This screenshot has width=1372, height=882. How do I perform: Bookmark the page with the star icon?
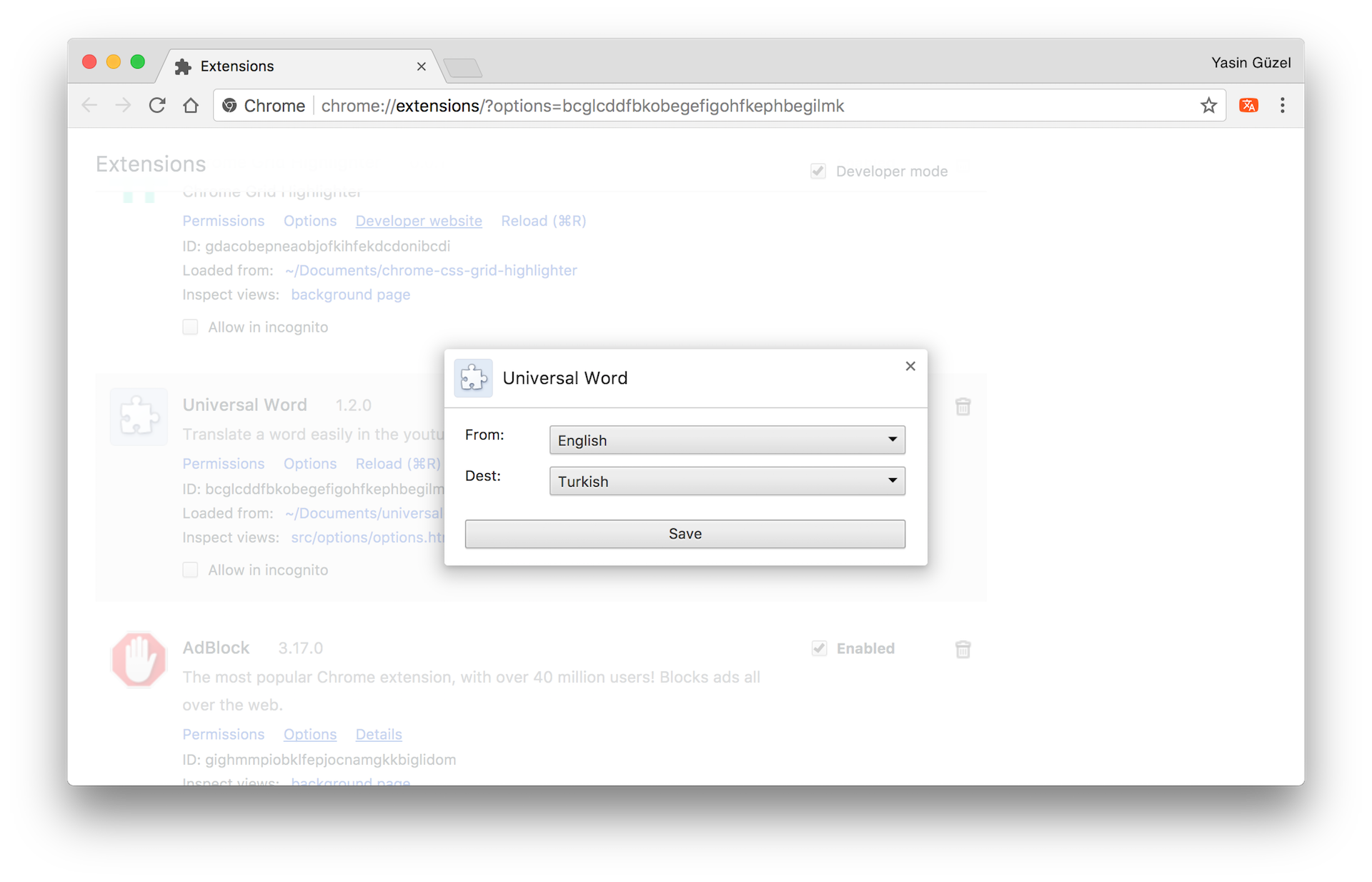click(x=1208, y=106)
